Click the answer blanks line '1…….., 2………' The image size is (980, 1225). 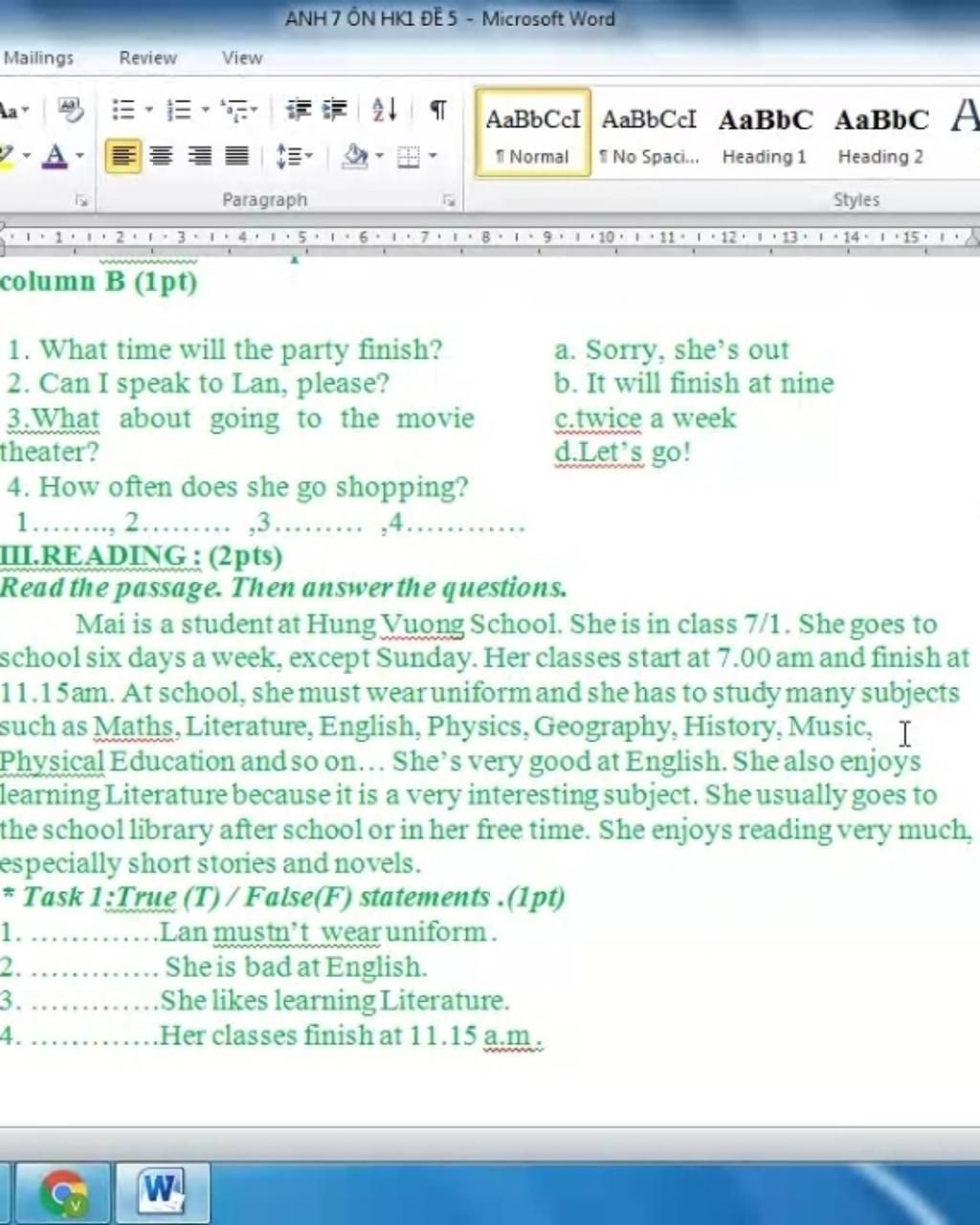270,523
